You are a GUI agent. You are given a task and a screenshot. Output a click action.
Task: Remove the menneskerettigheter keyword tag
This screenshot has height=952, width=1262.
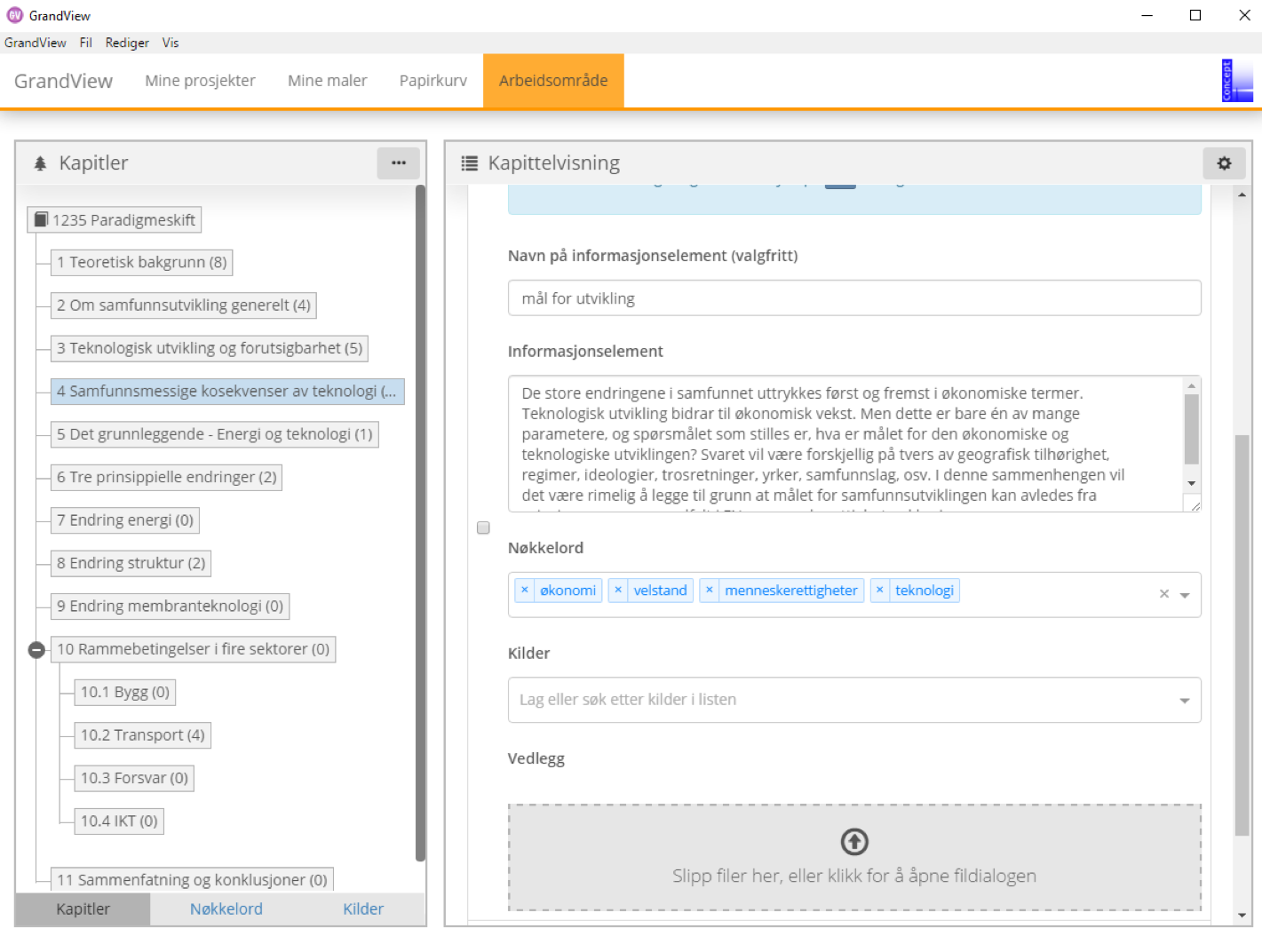pos(709,591)
